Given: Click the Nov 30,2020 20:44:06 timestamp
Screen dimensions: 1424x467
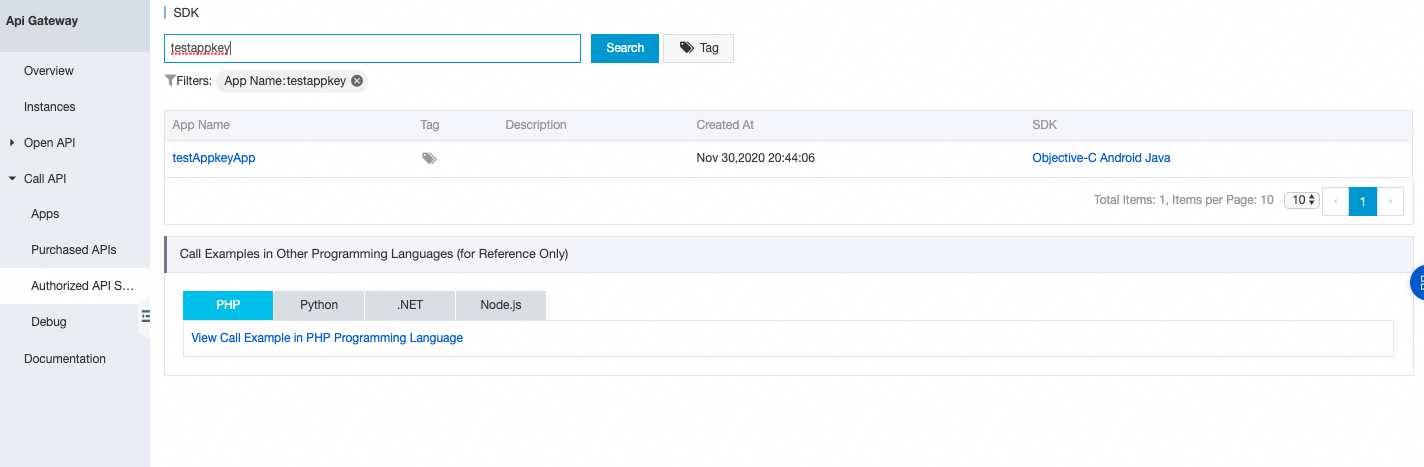Looking at the screenshot, I should click(x=755, y=158).
